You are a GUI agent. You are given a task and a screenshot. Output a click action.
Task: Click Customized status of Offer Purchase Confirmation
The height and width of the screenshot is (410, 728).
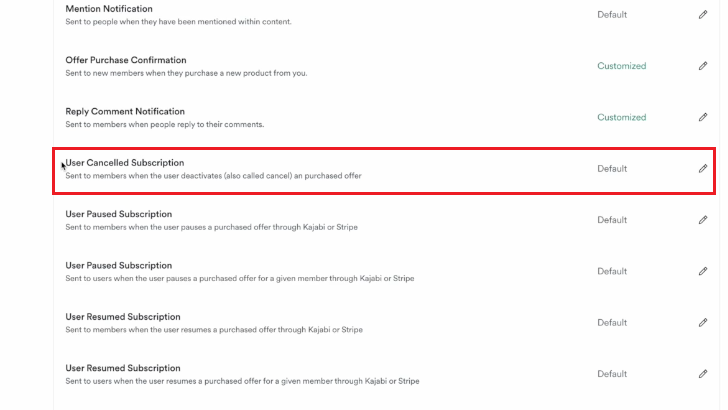pos(622,66)
